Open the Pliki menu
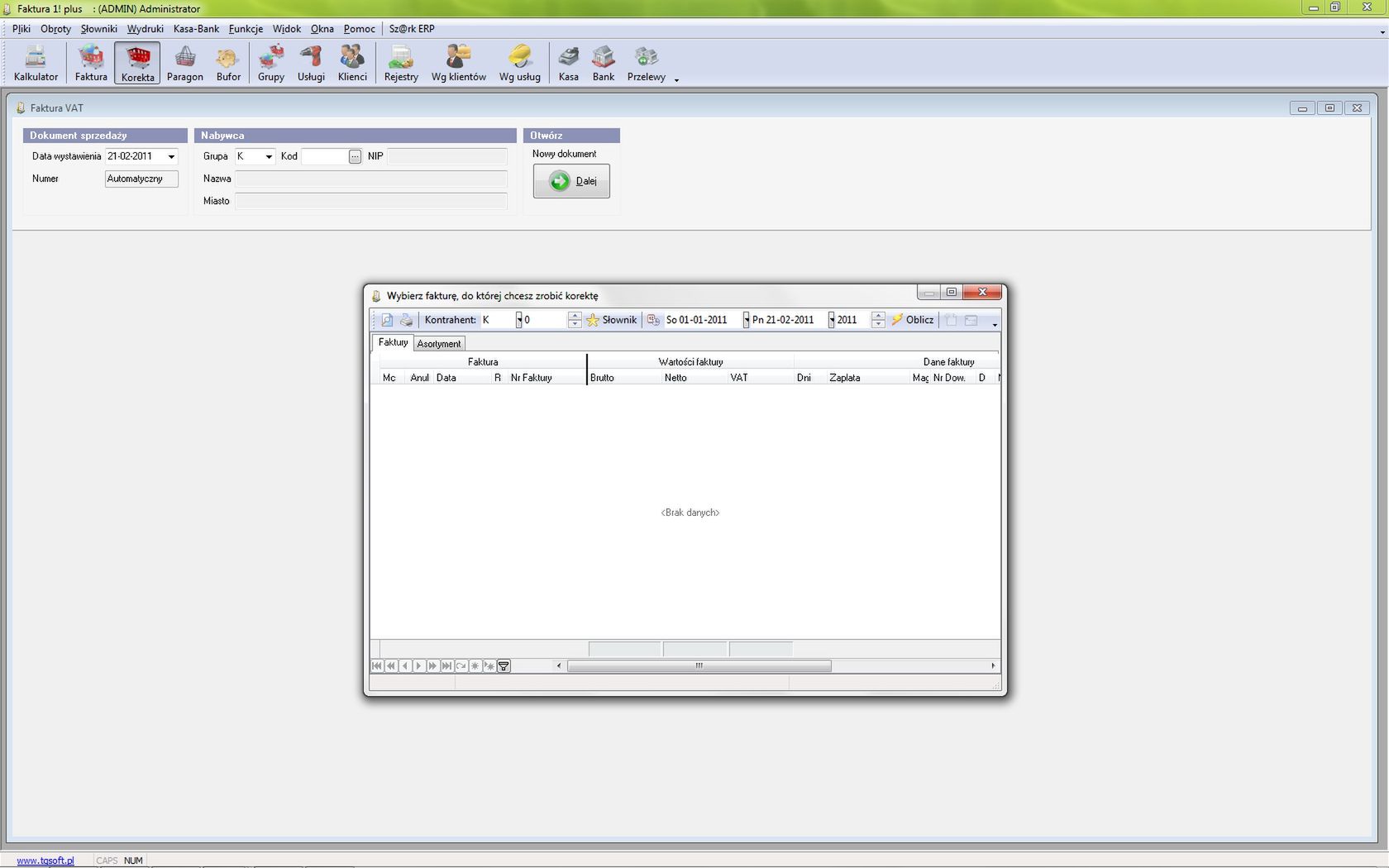The height and width of the screenshot is (868, 1389). [21, 29]
